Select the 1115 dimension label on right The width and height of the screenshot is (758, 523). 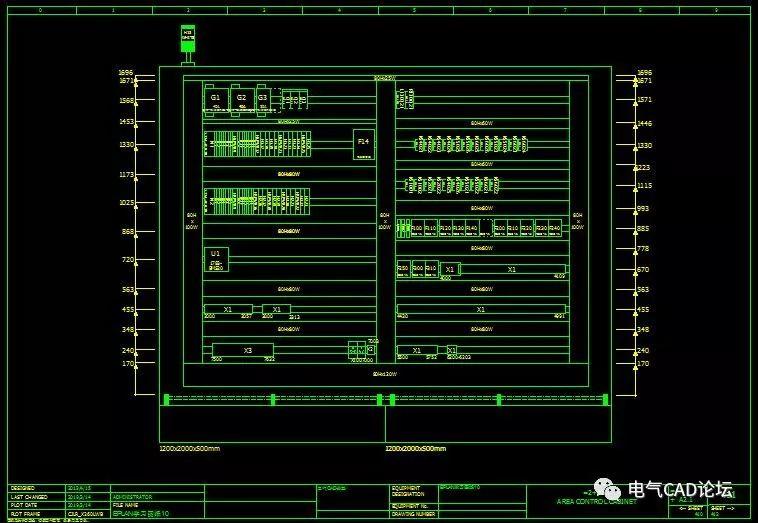click(643, 186)
